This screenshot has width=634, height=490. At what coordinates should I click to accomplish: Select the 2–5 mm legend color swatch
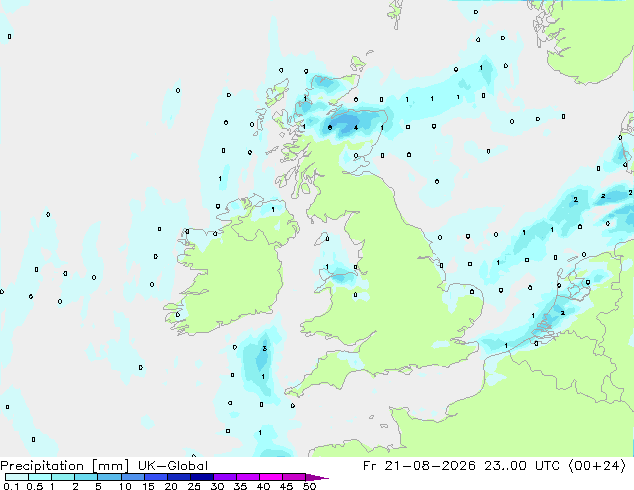[86, 477]
